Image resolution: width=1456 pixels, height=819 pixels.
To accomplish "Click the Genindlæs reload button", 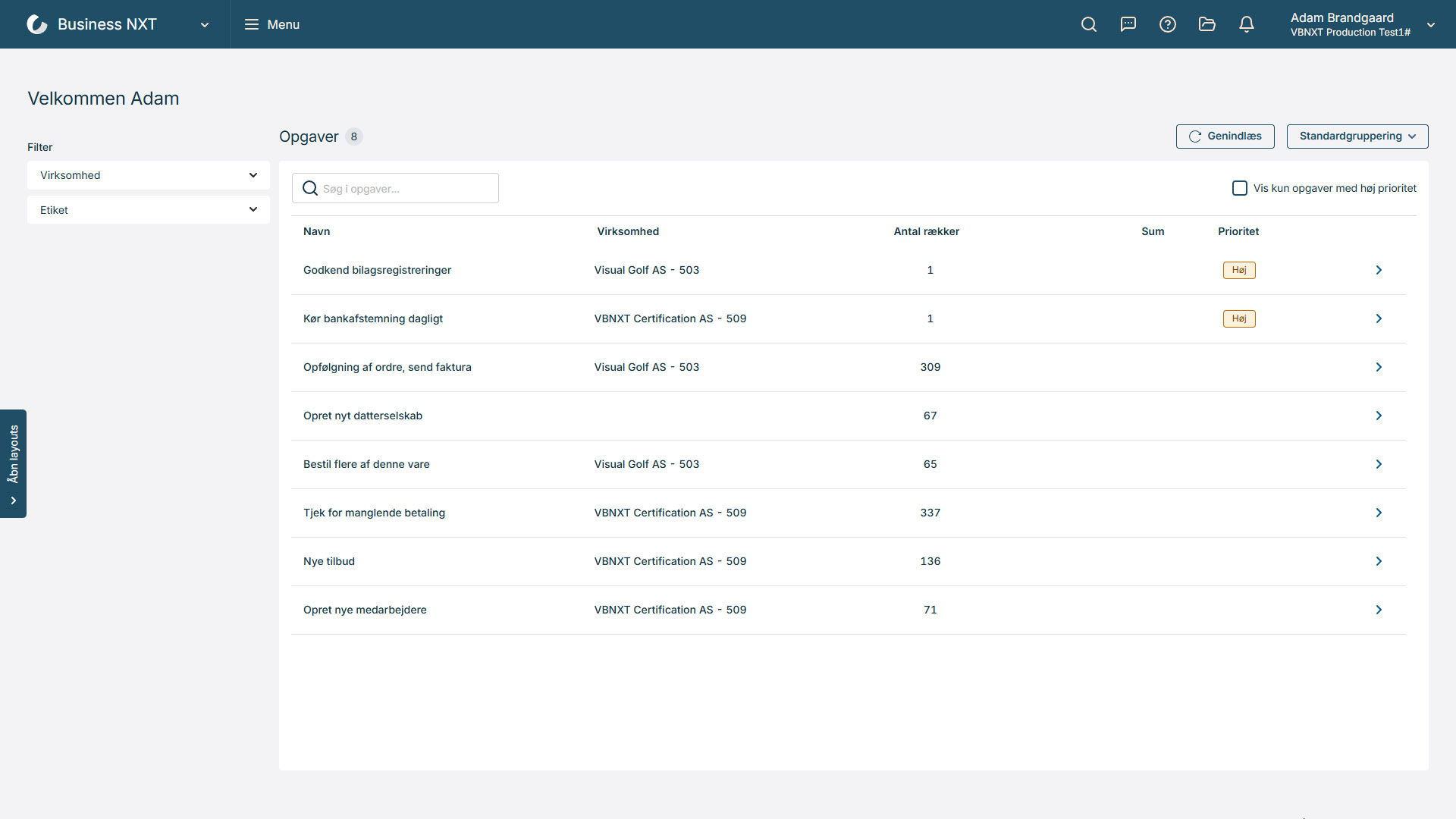I will click(x=1225, y=136).
